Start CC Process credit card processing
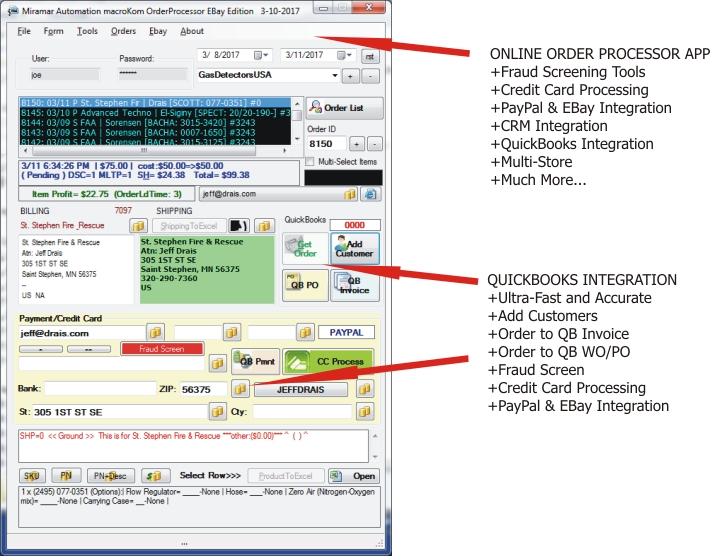710x556 pixels. pyautogui.click(x=328, y=361)
